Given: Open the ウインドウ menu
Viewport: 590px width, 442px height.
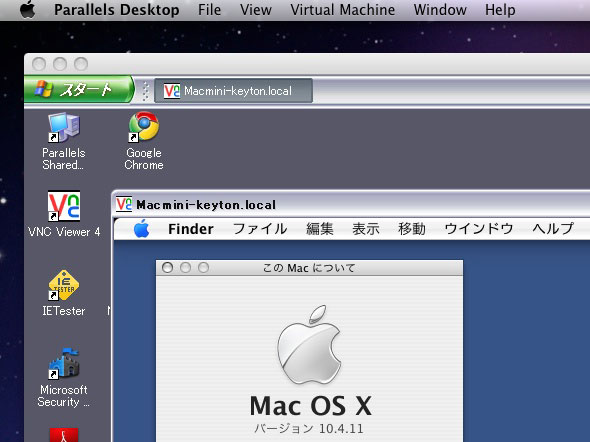Looking at the screenshot, I should pos(479,229).
